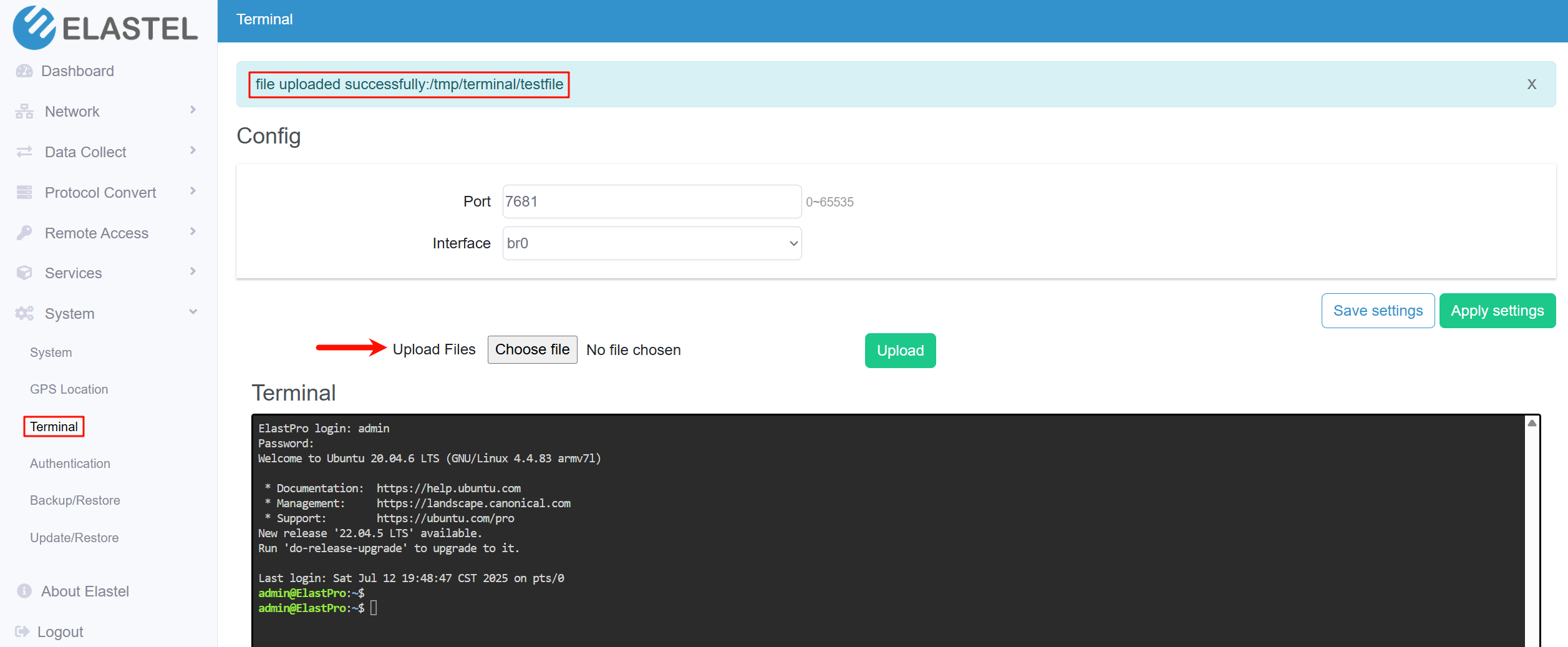The image size is (1568, 647).
Task: Click the uploaded file path message
Action: coord(409,84)
